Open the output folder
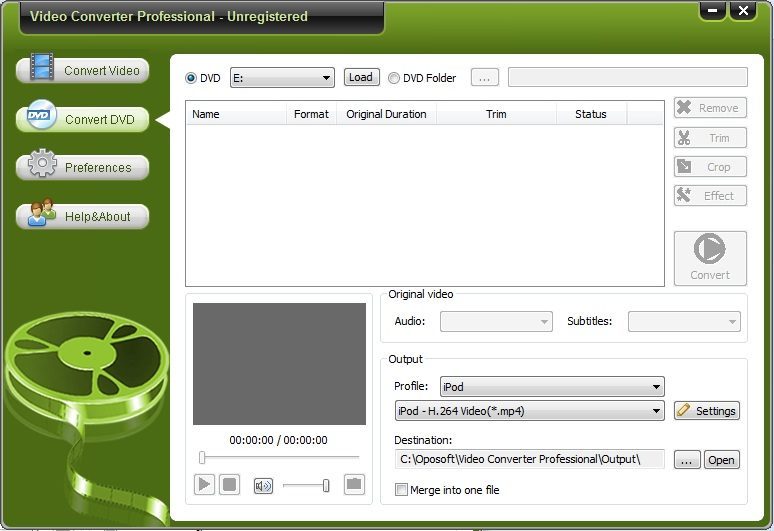774x531 pixels. pos(722,459)
